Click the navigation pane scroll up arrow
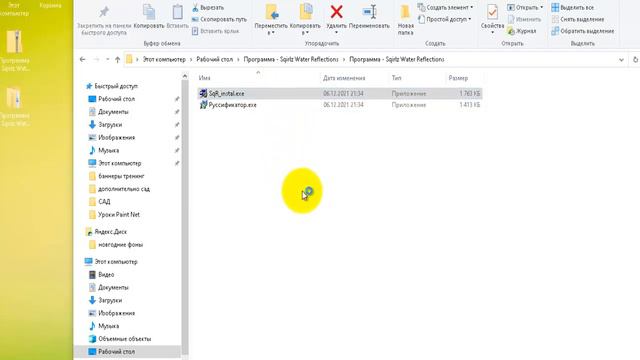The image size is (640, 360). [x=184, y=76]
